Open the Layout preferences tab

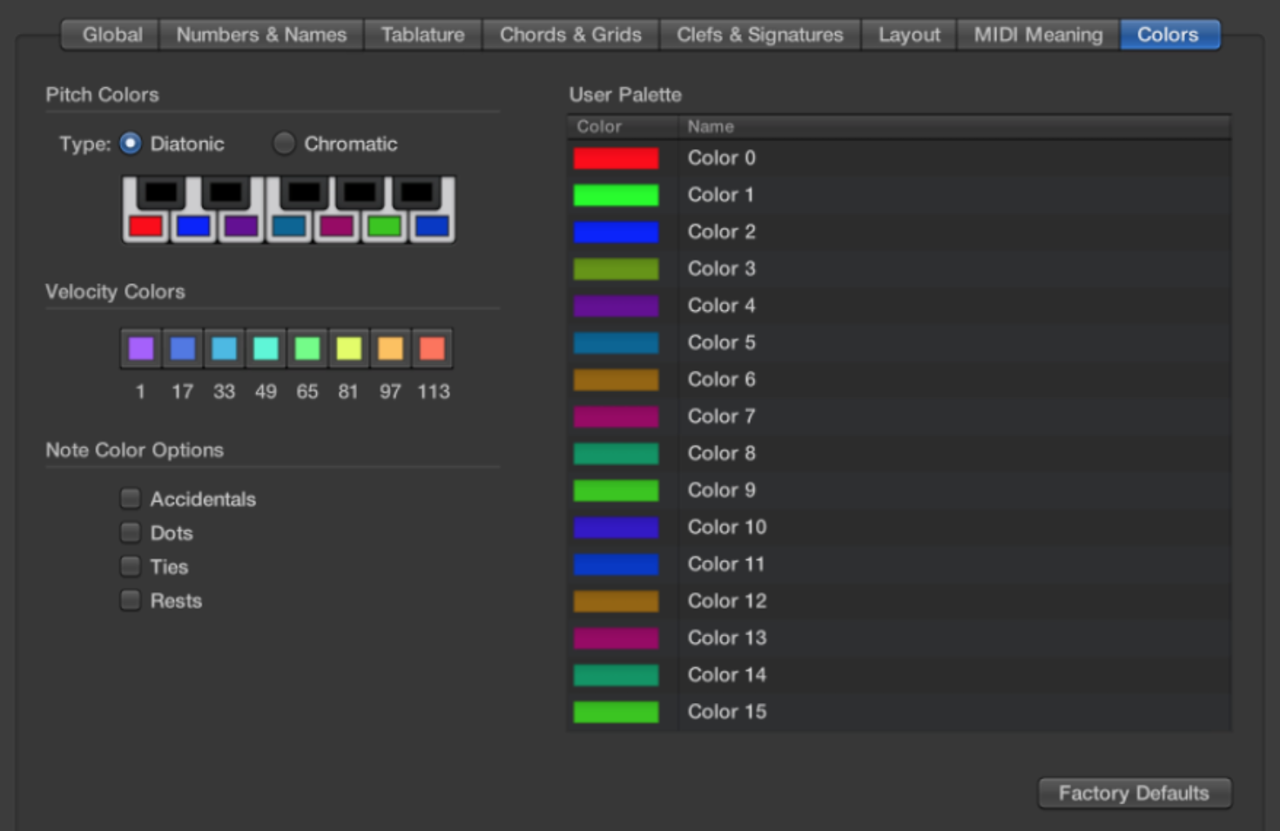tap(907, 34)
